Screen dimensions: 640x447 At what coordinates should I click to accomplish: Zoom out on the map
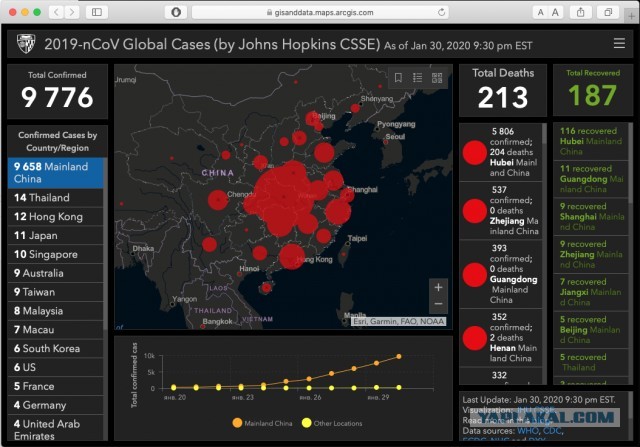click(438, 304)
